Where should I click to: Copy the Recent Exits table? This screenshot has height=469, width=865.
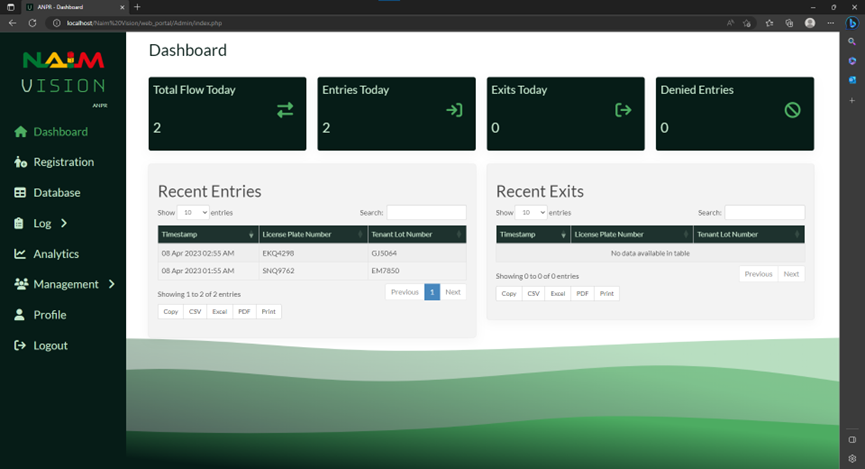509,294
